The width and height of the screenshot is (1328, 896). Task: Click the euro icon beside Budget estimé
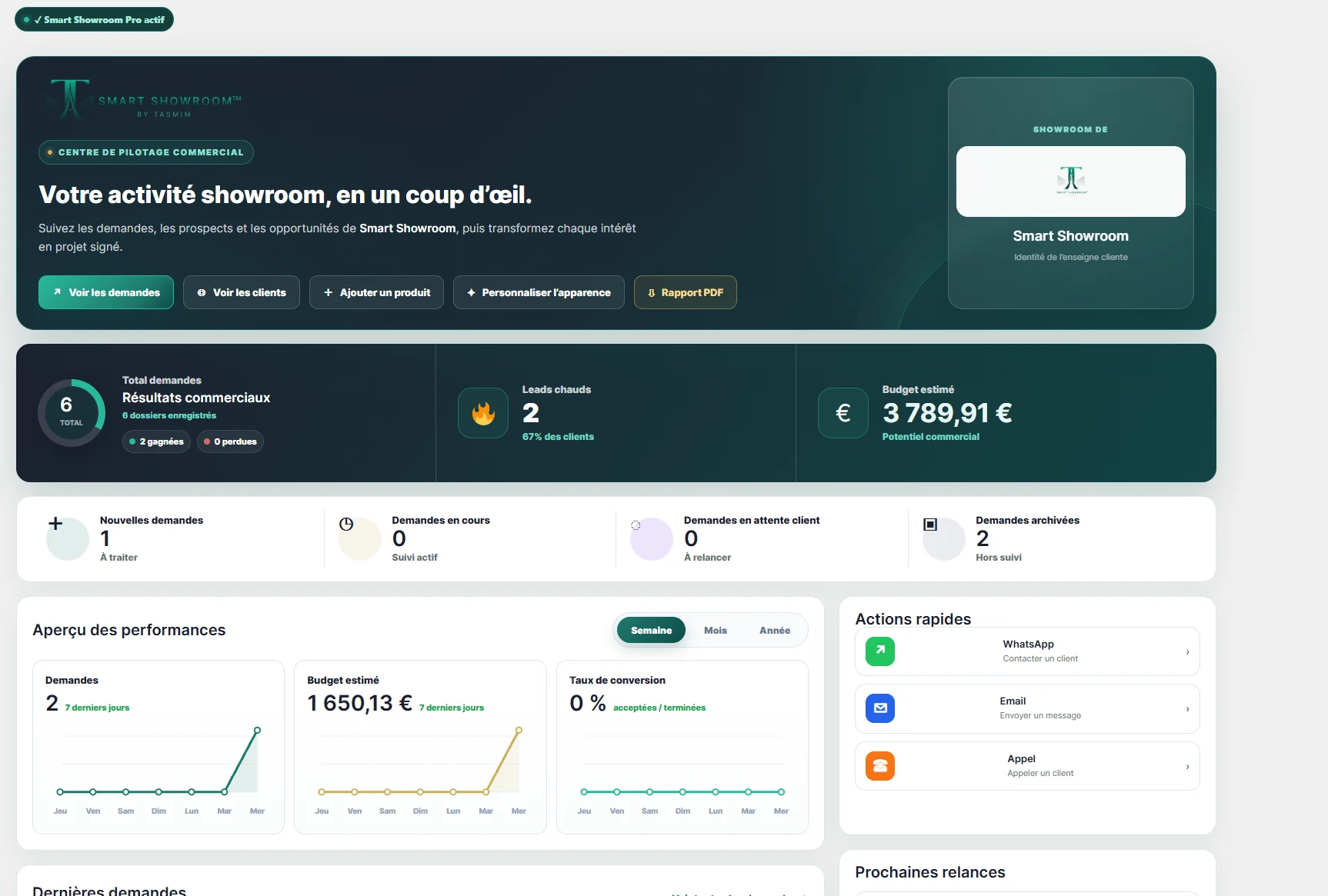[843, 413]
